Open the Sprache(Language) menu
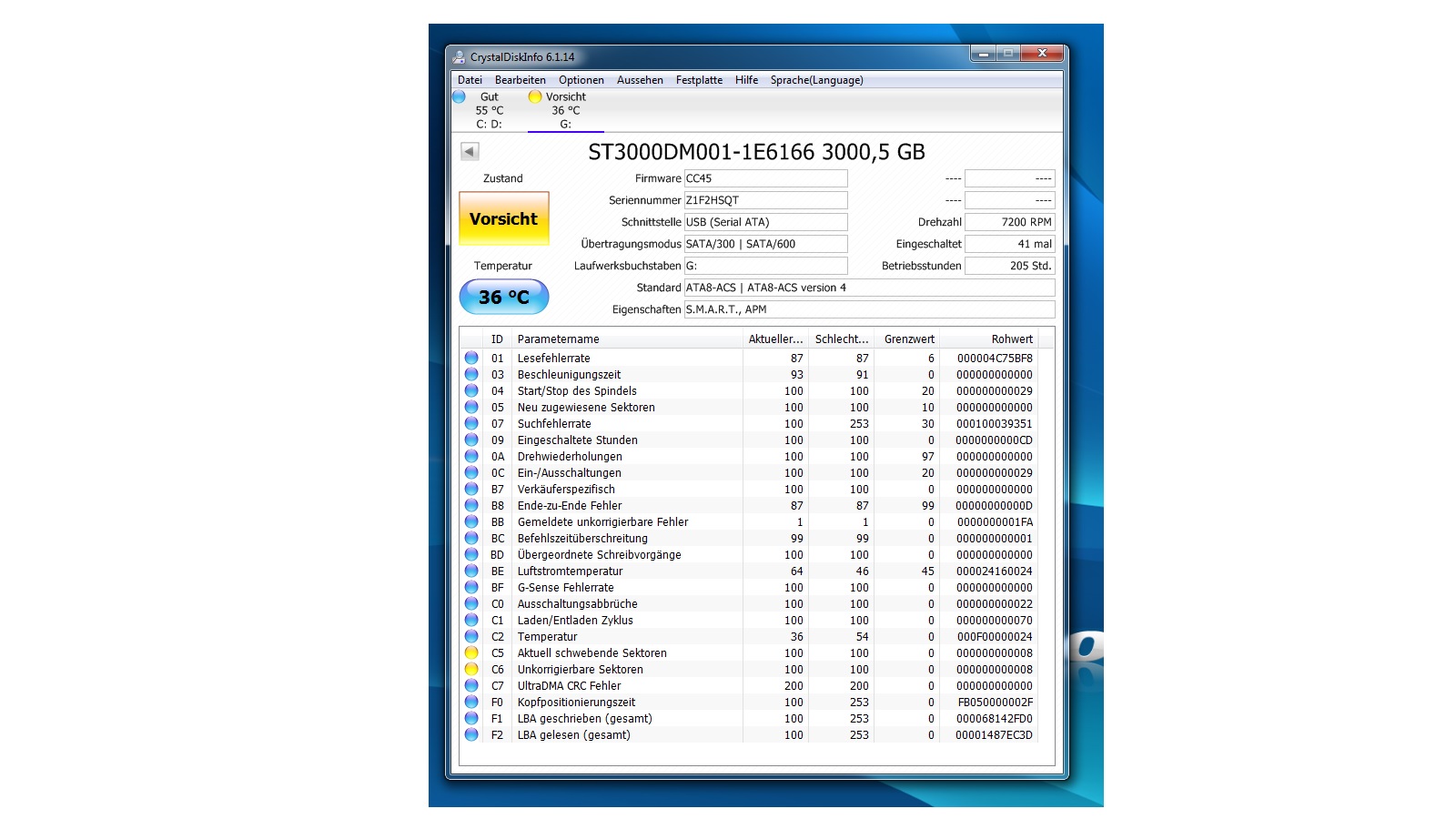 (x=817, y=80)
